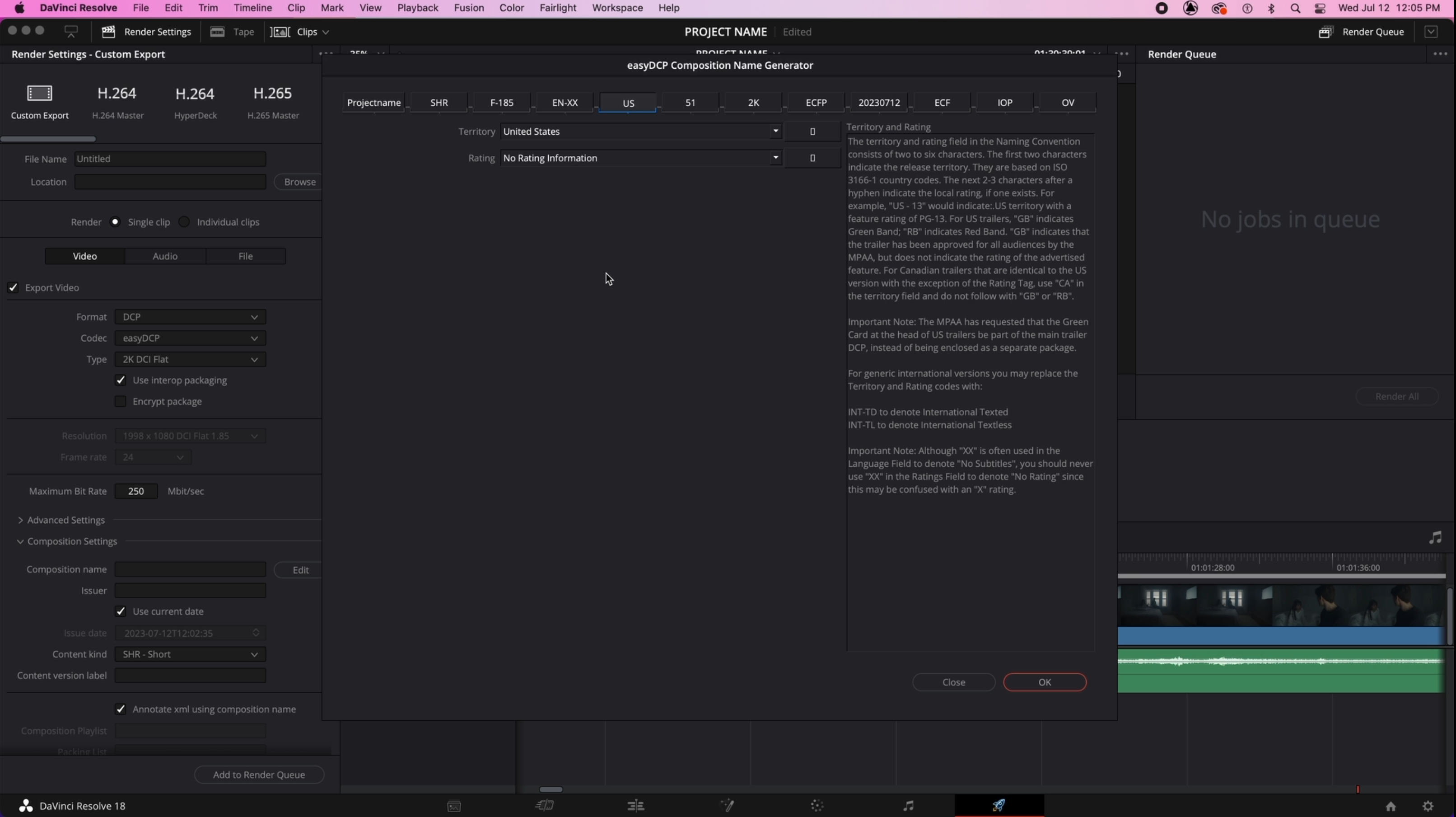The height and width of the screenshot is (817, 1456).
Task: Switch to the Edit page icon
Action: click(x=636, y=806)
